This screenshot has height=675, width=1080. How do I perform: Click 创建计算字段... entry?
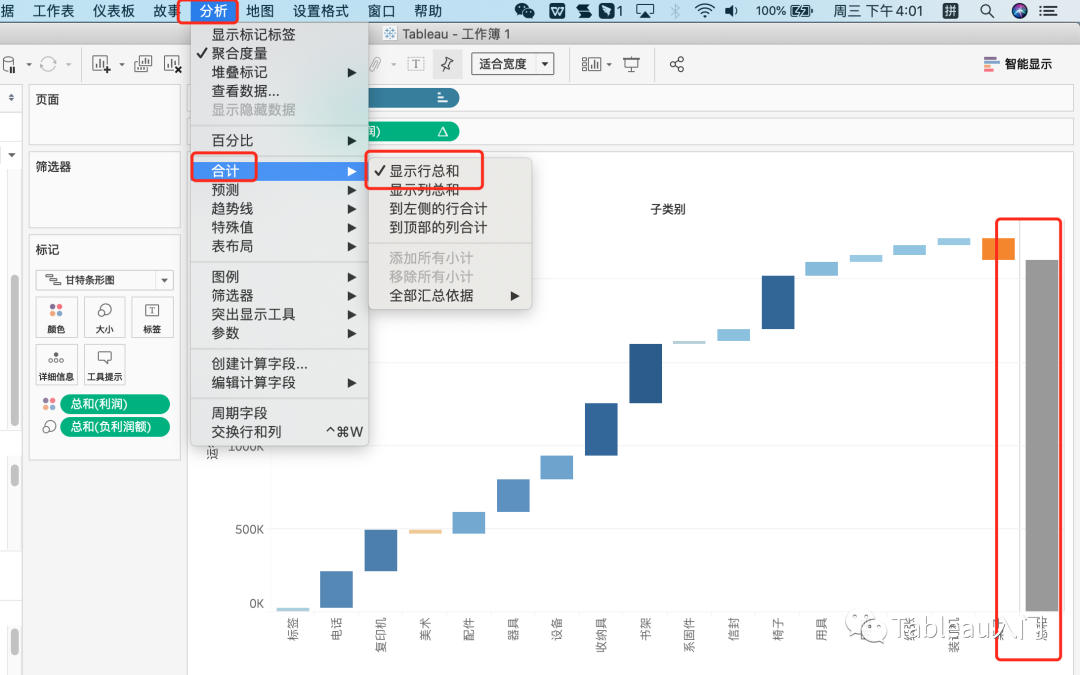pyautogui.click(x=280, y=364)
